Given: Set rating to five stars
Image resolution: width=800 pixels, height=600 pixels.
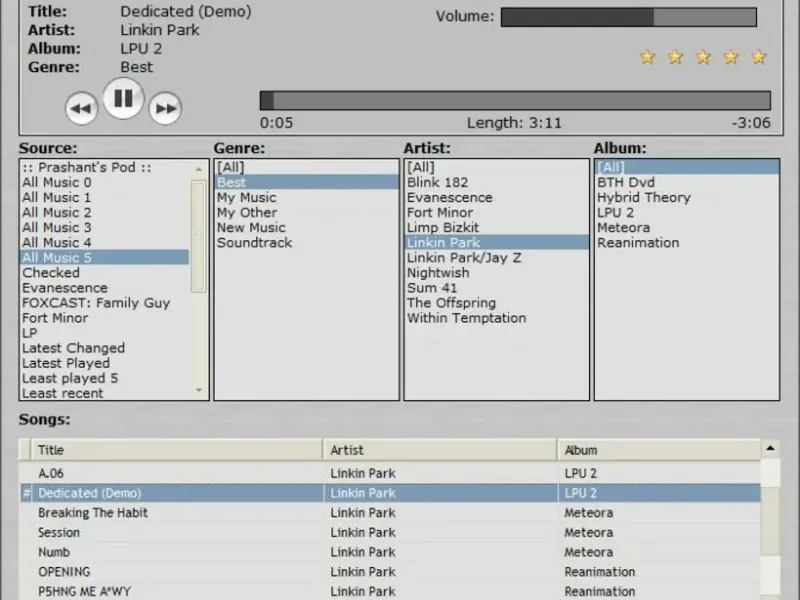Looking at the screenshot, I should tap(759, 57).
